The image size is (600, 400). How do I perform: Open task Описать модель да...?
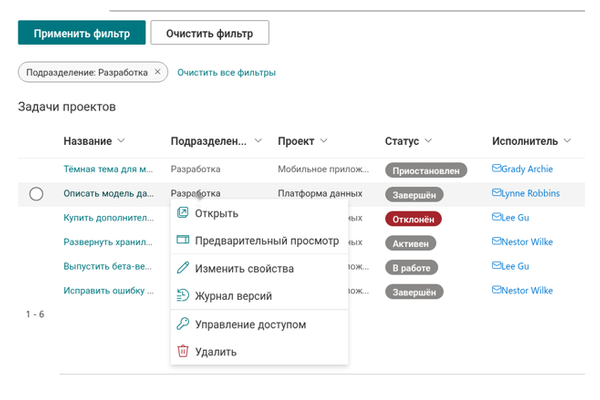[x=109, y=193]
